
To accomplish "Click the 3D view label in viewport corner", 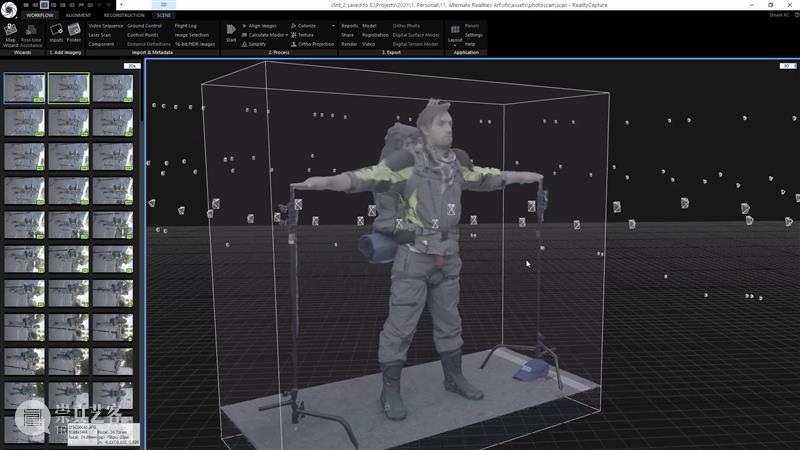I will pyautogui.click(x=787, y=66).
